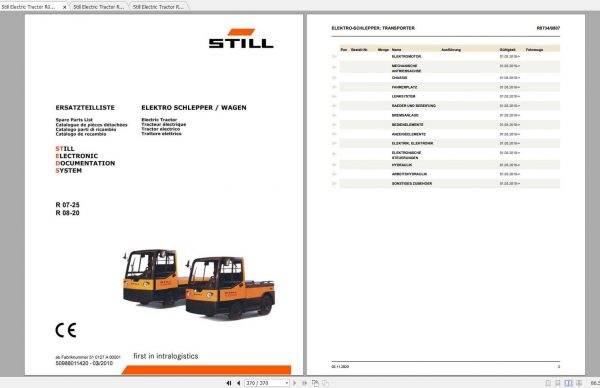This screenshot has height=388, width=600.
Task: Click the arrow icon beside RAEDER UND BEREIFUNG
Action: tap(334, 106)
